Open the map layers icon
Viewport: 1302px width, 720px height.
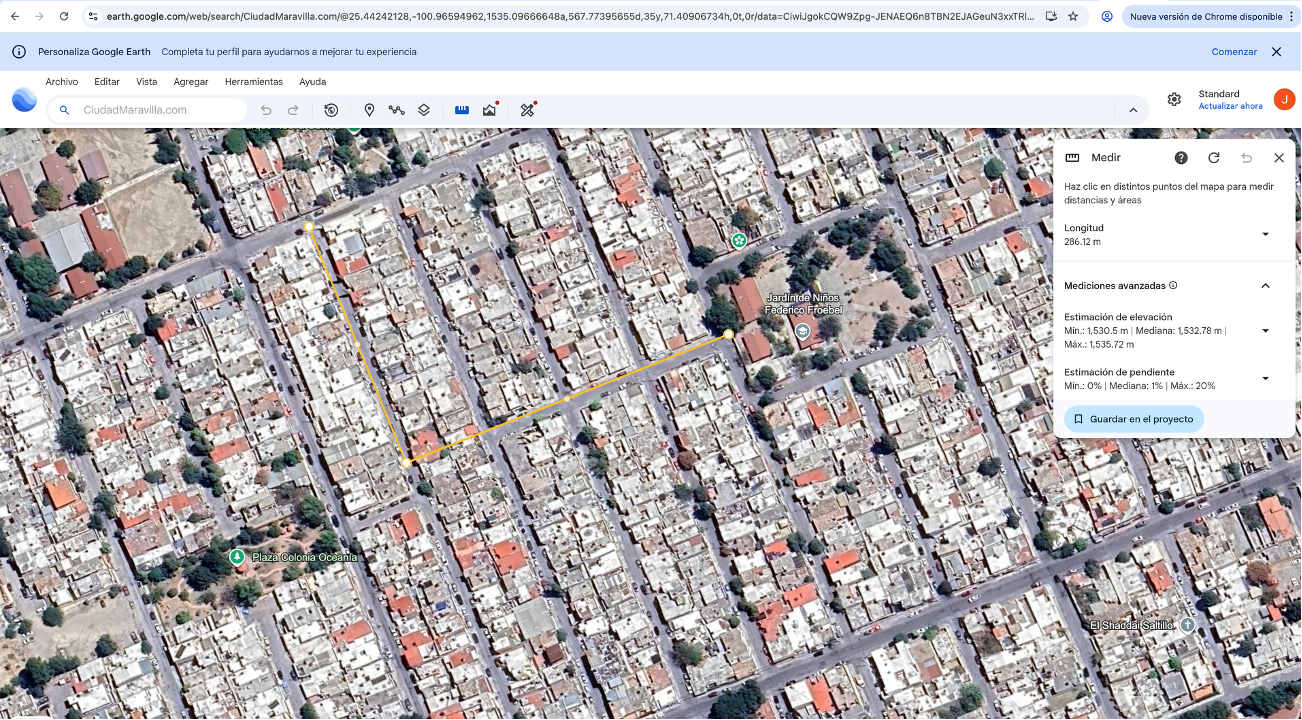pos(424,110)
